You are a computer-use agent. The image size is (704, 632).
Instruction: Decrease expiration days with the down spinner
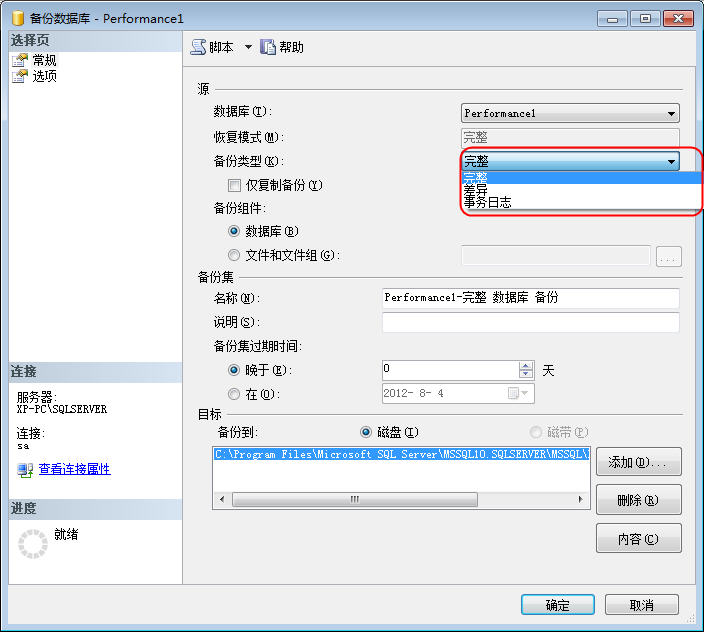pos(525,374)
